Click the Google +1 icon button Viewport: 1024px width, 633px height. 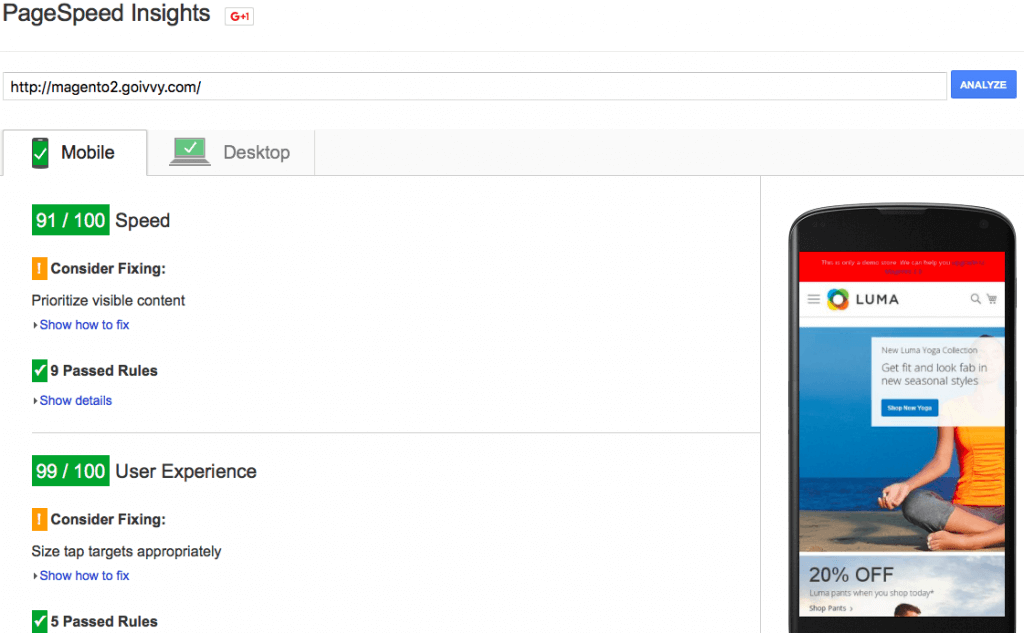(239, 16)
